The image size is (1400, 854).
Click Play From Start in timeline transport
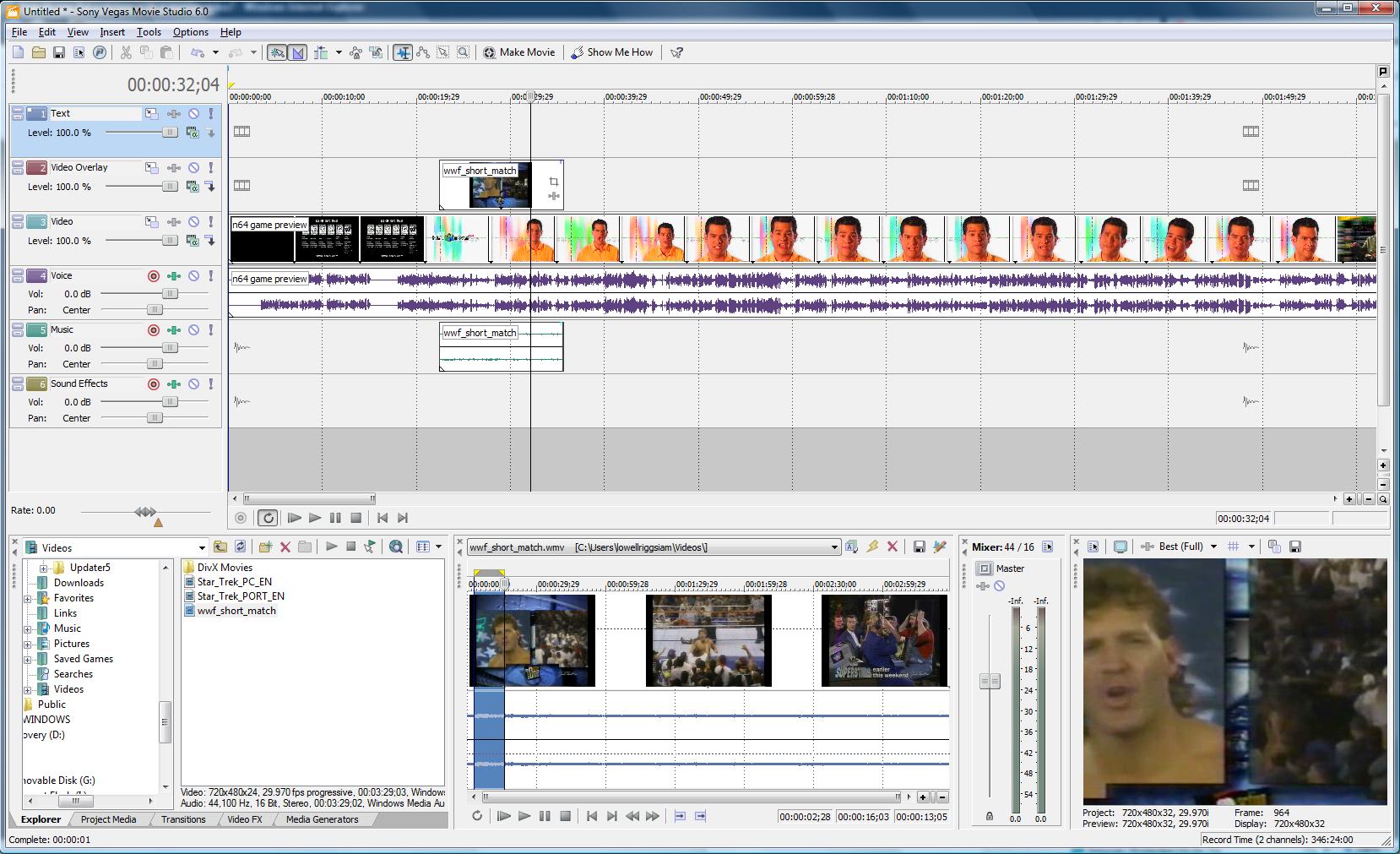pos(295,518)
